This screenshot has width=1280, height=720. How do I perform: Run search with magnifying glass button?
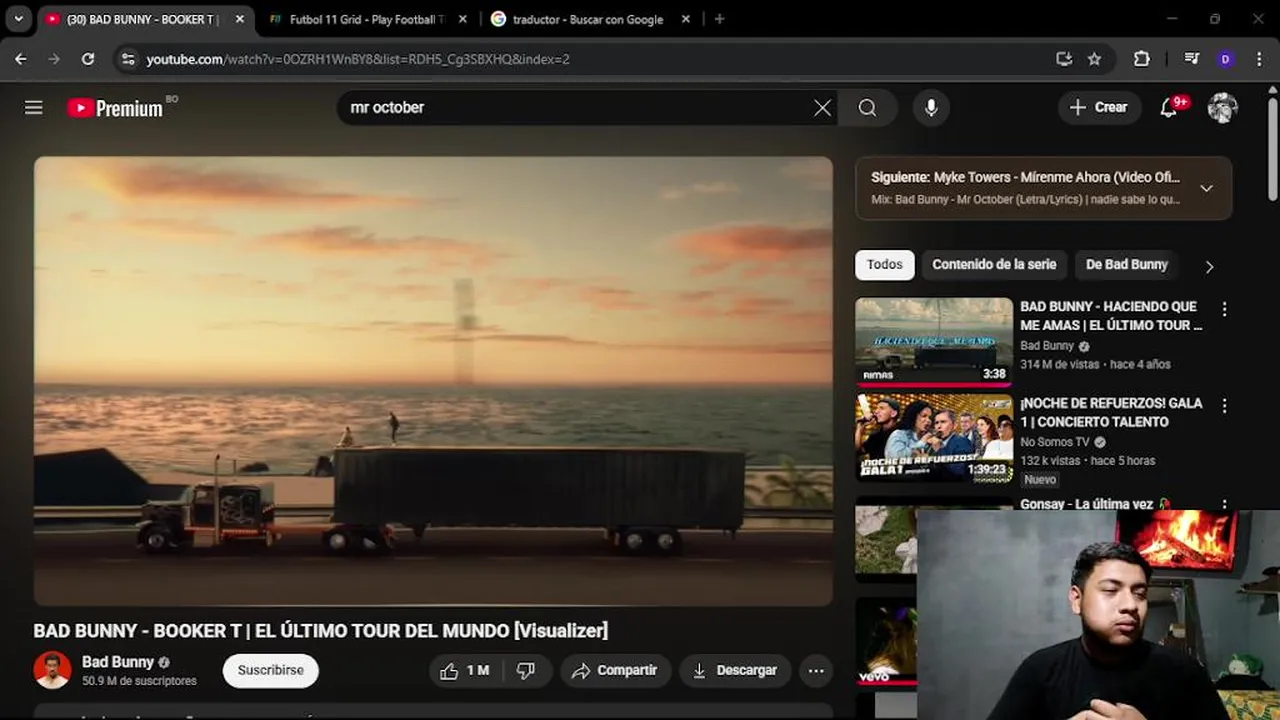pos(867,108)
